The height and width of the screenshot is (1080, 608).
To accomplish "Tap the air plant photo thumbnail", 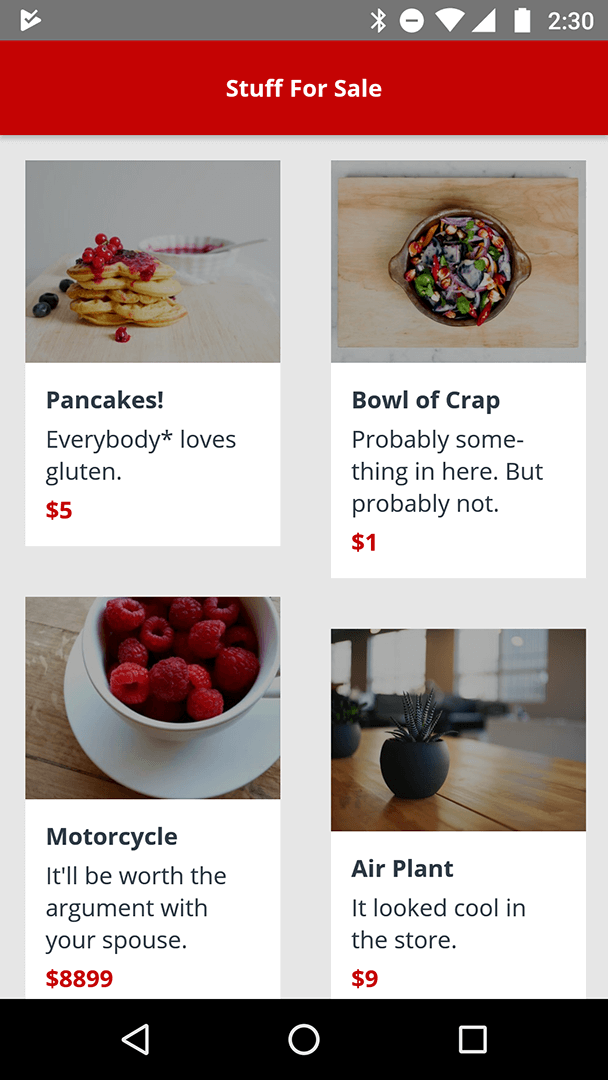I will (x=457, y=729).
